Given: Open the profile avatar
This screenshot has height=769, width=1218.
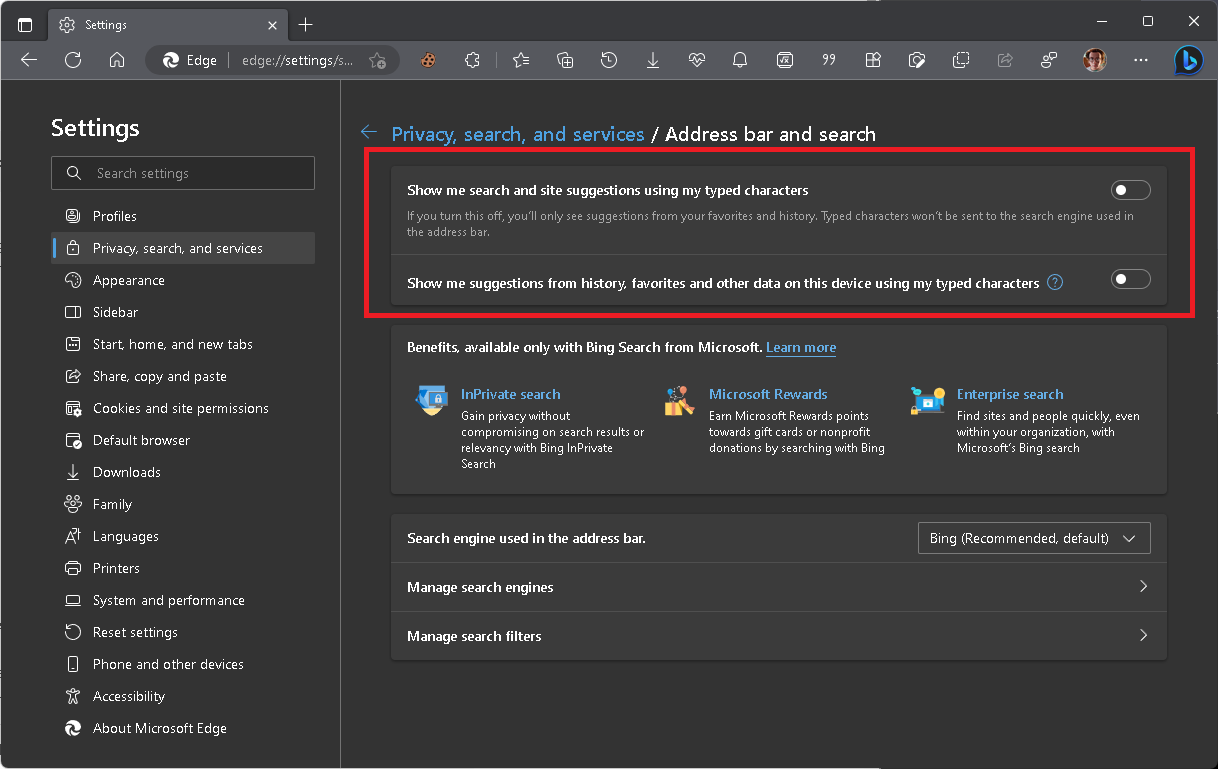Looking at the screenshot, I should pyautogui.click(x=1095, y=60).
